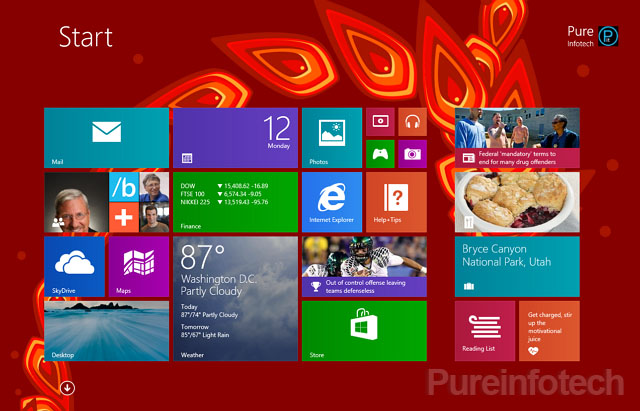640x411 pixels.
Task: Open the Music headphones tile
Action: coord(411,122)
